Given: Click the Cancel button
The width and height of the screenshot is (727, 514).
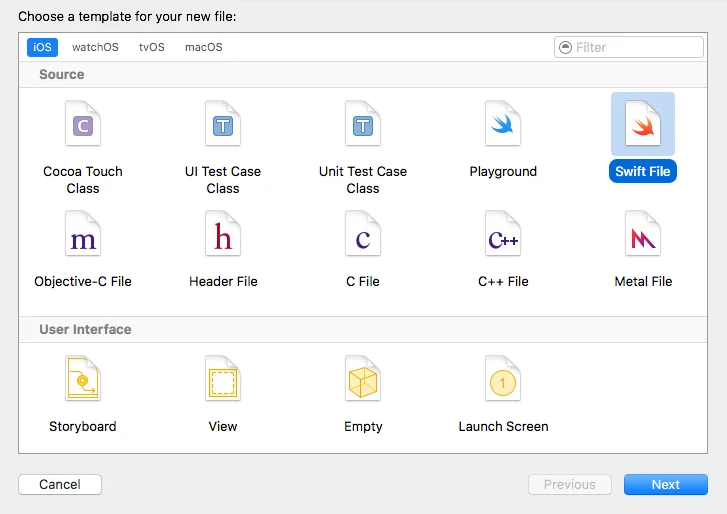Looking at the screenshot, I should [x=60, y=484].
